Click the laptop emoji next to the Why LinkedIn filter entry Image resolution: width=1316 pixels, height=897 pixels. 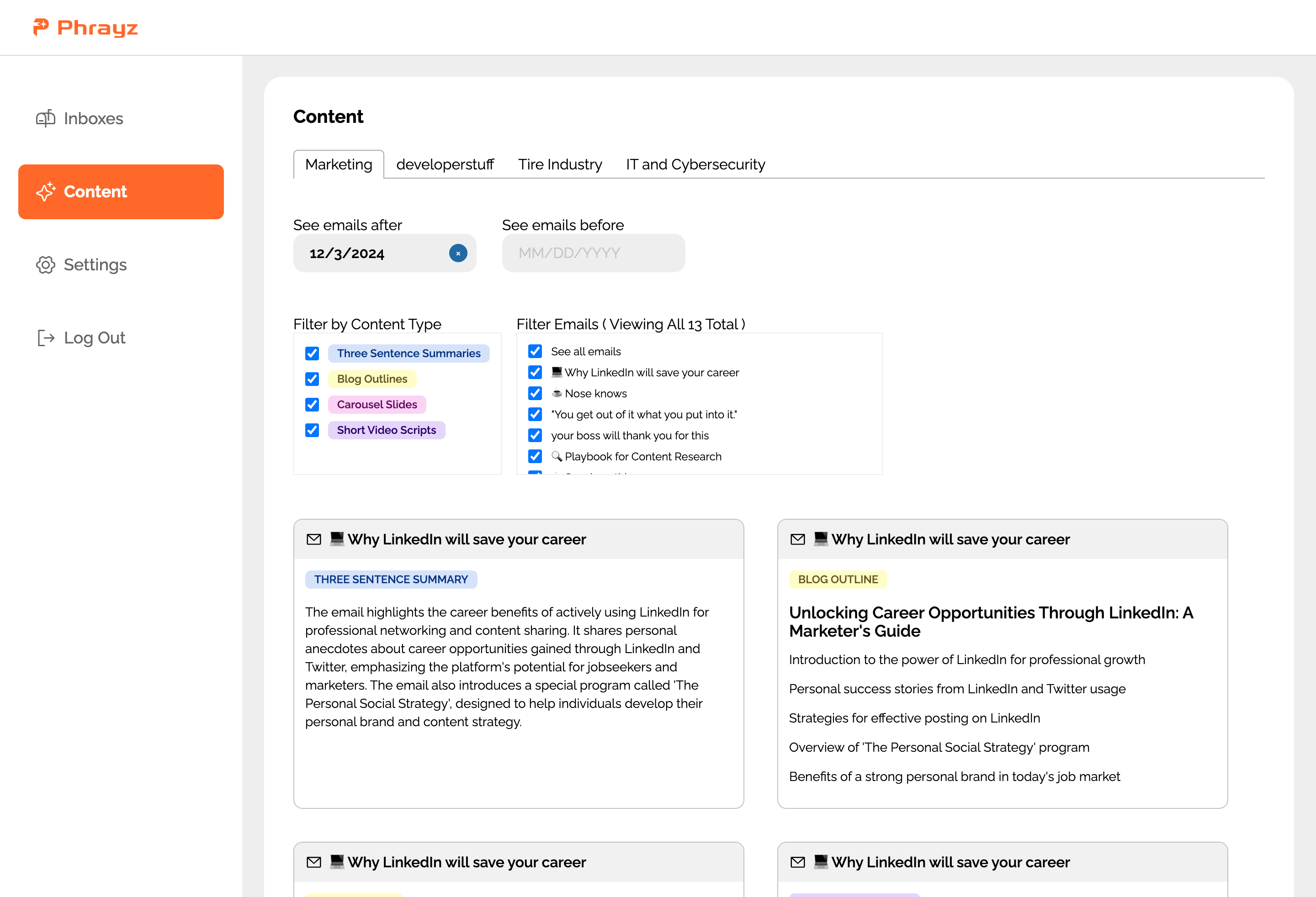click(x=557, y=372)
